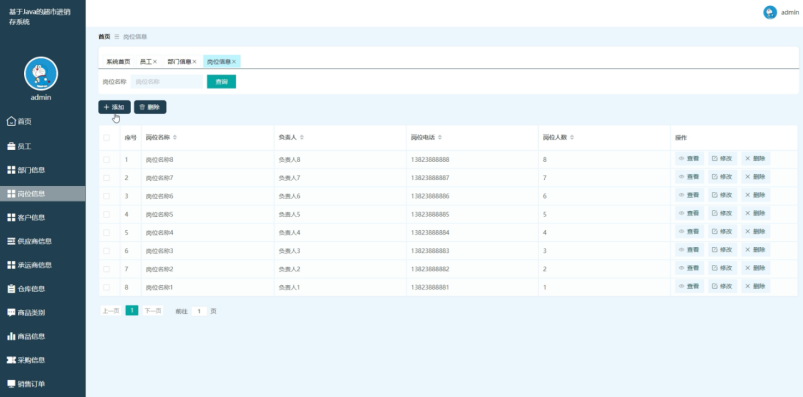Check the row for 岗位名称6
The width and height of the screenshot is (803, 397).
tap(107, 196)
